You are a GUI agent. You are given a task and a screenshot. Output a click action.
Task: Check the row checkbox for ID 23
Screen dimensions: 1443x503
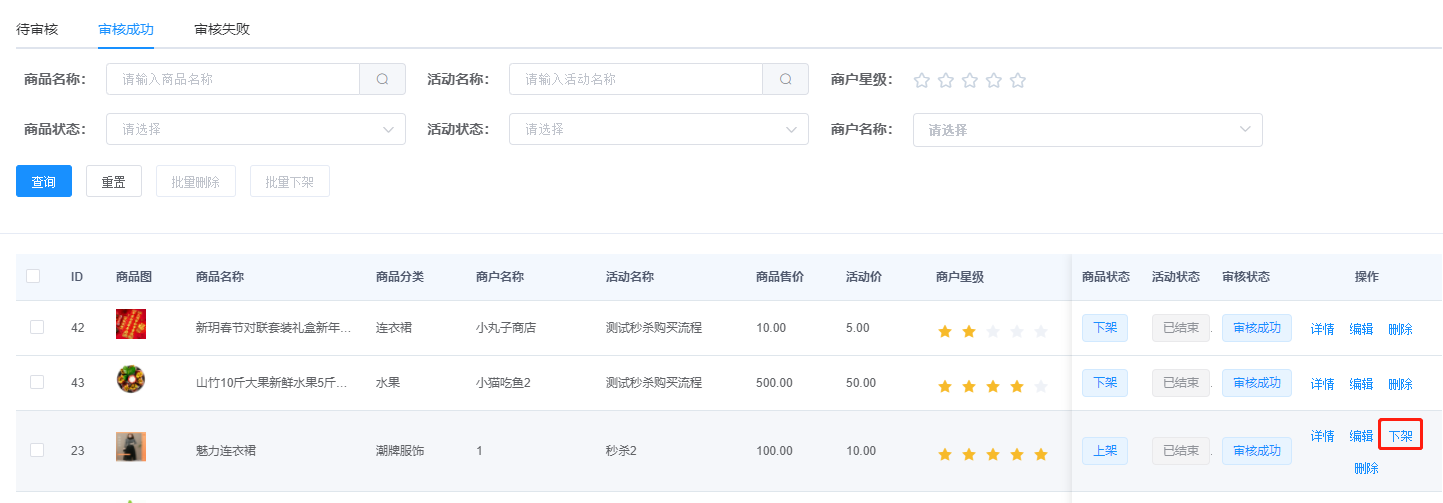(x=37, y=450)
